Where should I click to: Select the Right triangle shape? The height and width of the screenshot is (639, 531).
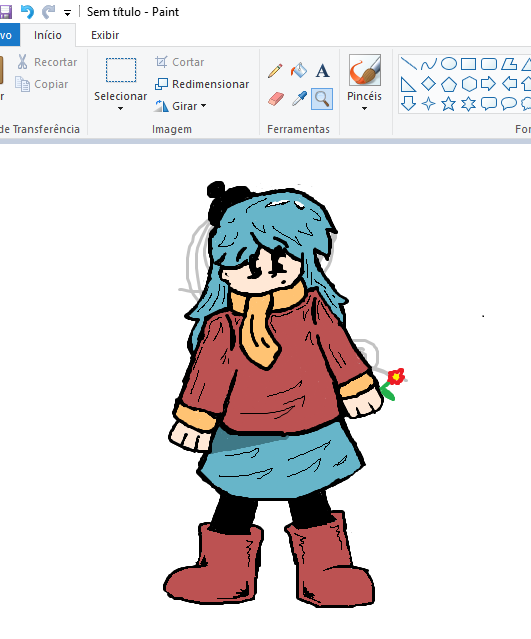(x=408, y=84)
